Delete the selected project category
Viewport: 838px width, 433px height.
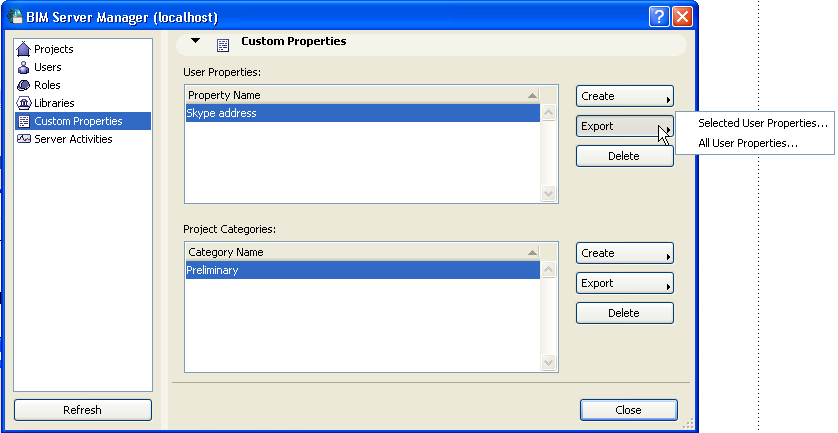pyautogui.click(x=624, y=313)
